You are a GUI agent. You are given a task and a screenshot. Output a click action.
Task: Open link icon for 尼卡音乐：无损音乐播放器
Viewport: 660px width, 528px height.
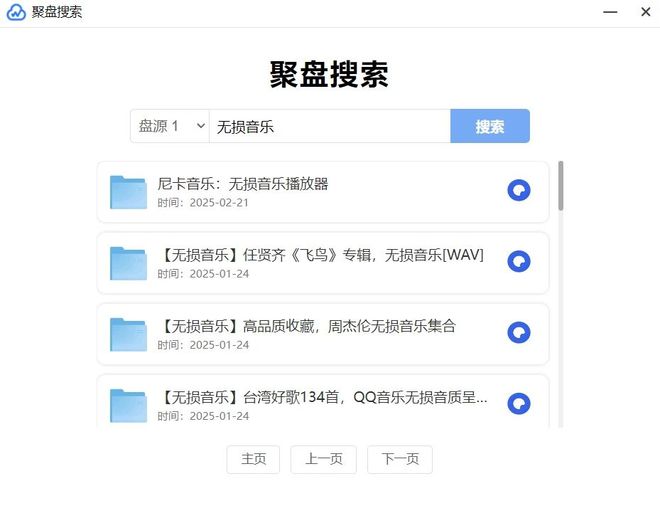pyautogui.click(x=519, y=190)
